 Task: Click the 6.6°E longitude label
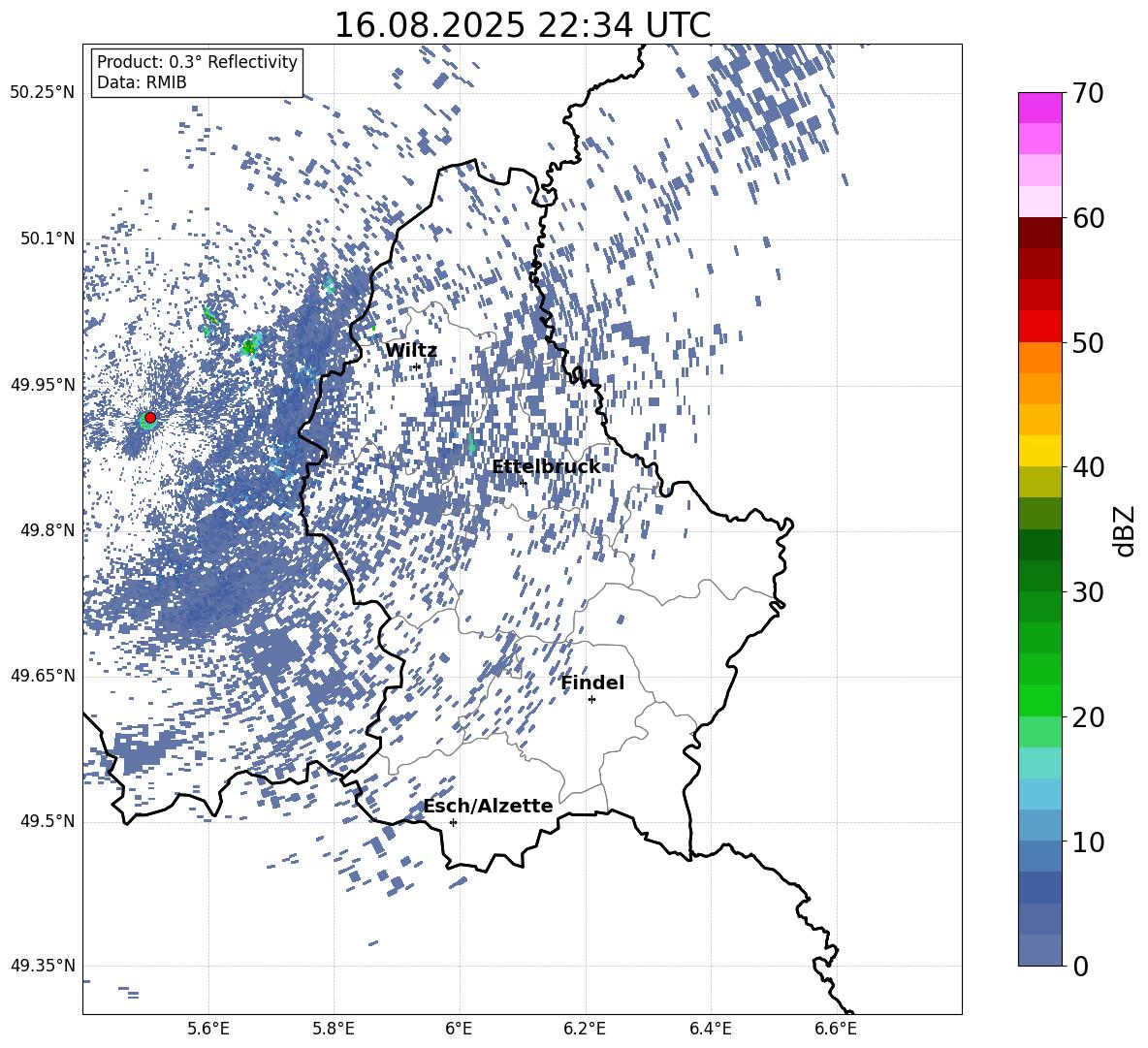(x=836, y=1029)
